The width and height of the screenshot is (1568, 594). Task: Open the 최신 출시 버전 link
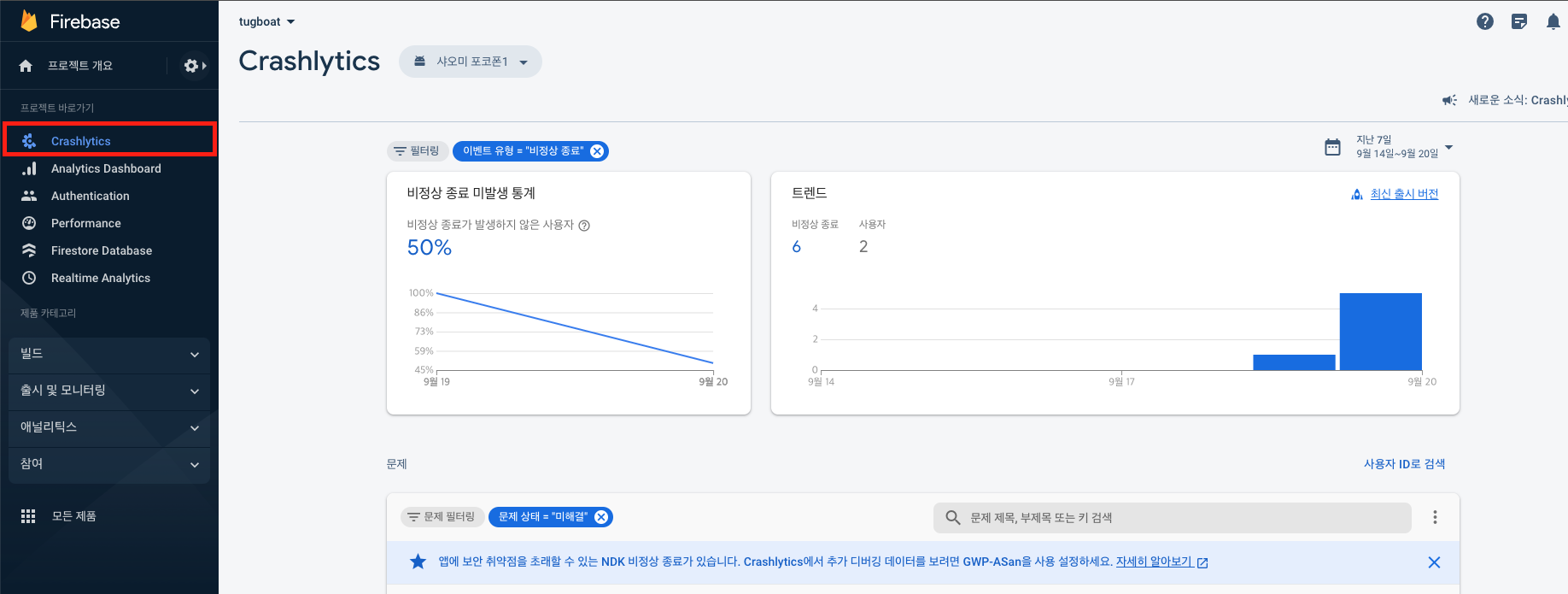pyautogui.click(x=1404, y=194)
